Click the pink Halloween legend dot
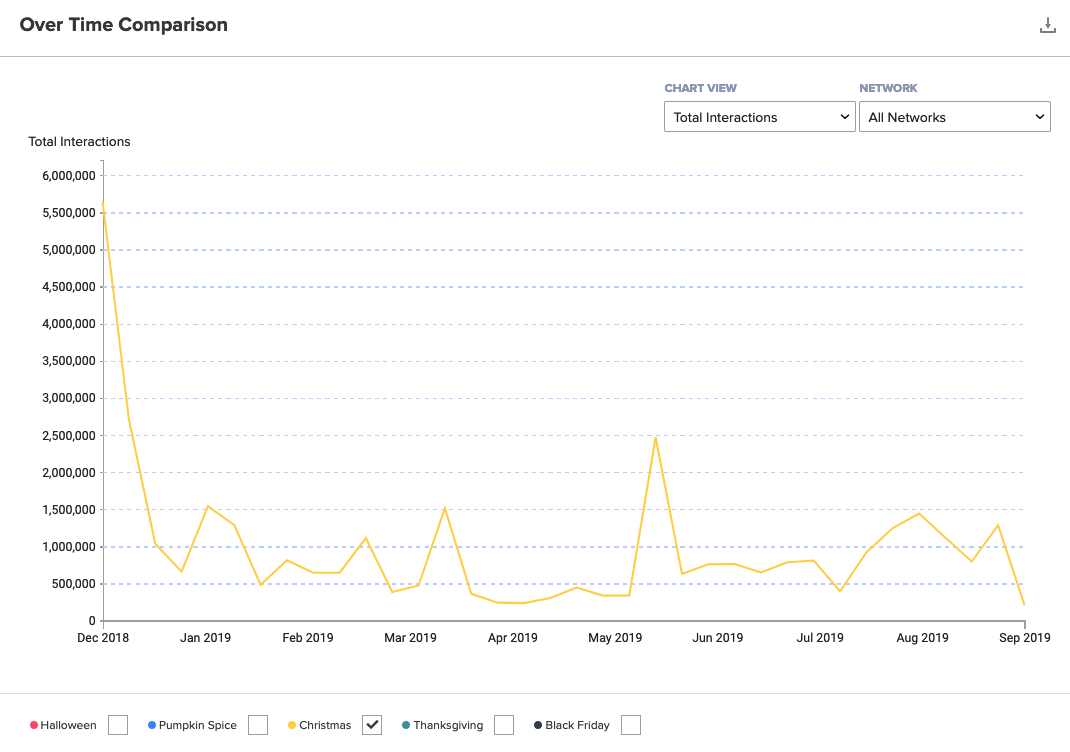Screen dimensions: 1070x752 [34, 725]
